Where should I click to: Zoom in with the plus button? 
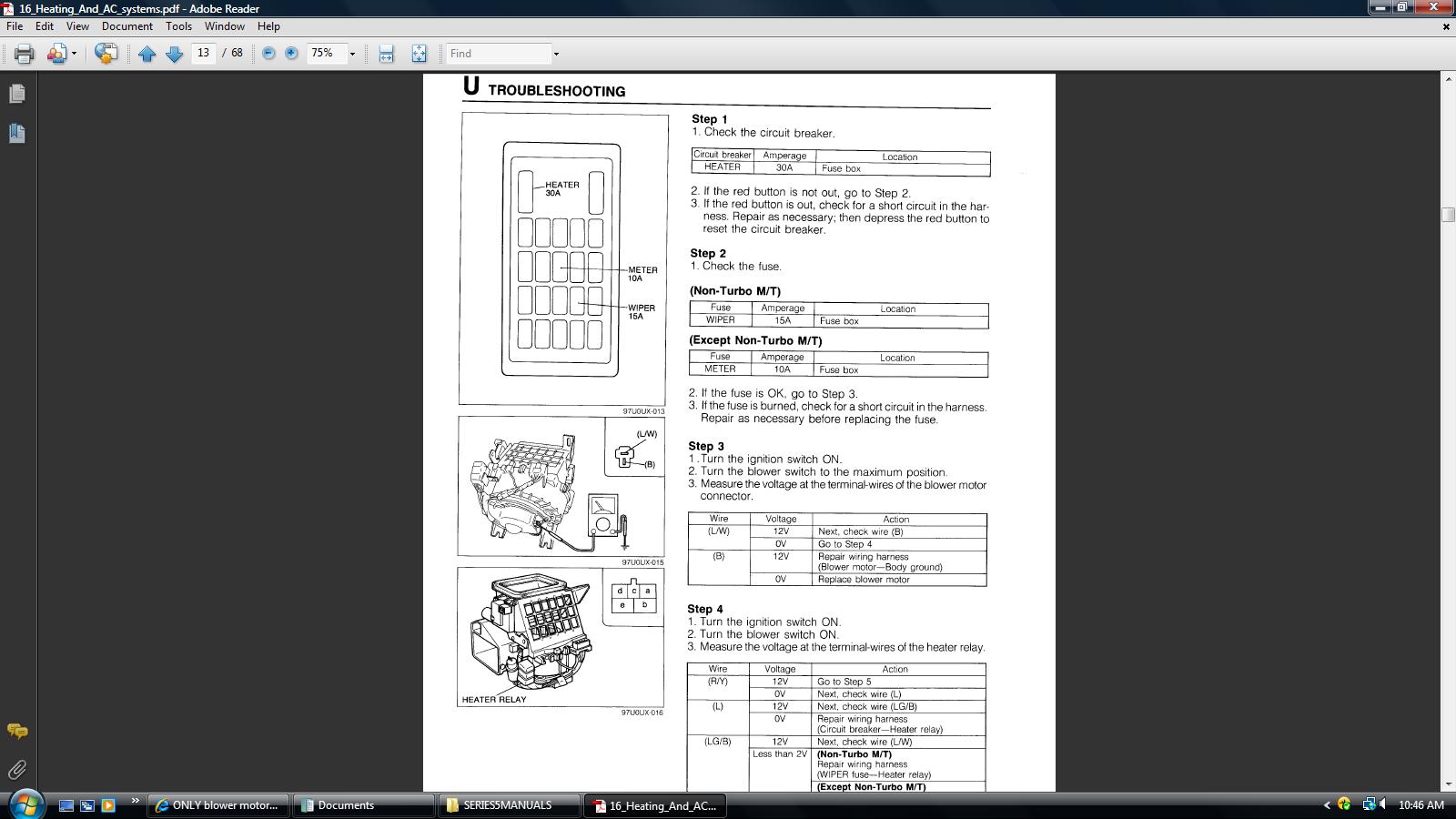(x=291, y=54)
